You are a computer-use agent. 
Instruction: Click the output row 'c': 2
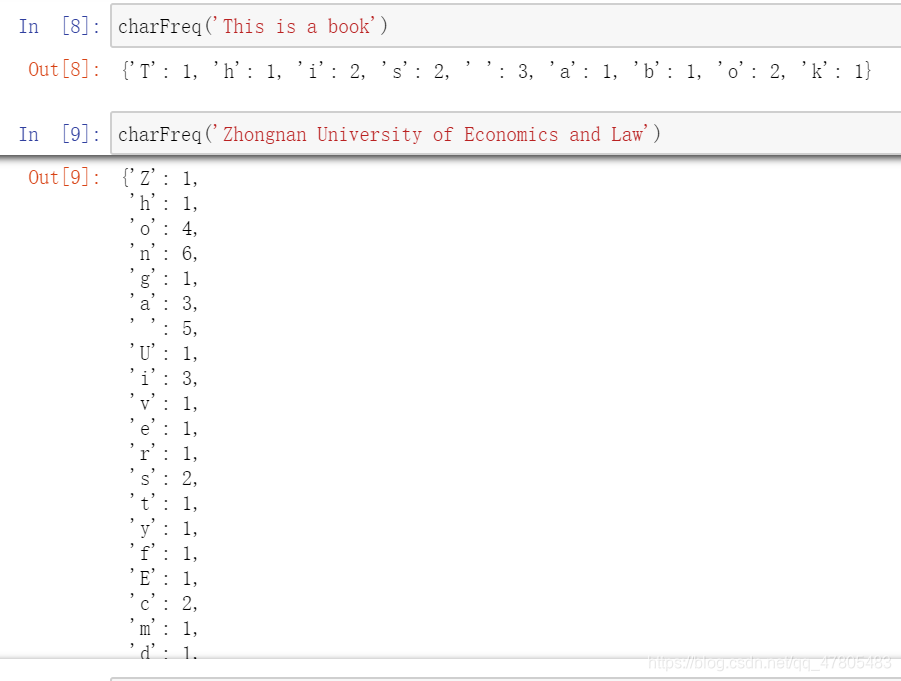tap(163, 603)
